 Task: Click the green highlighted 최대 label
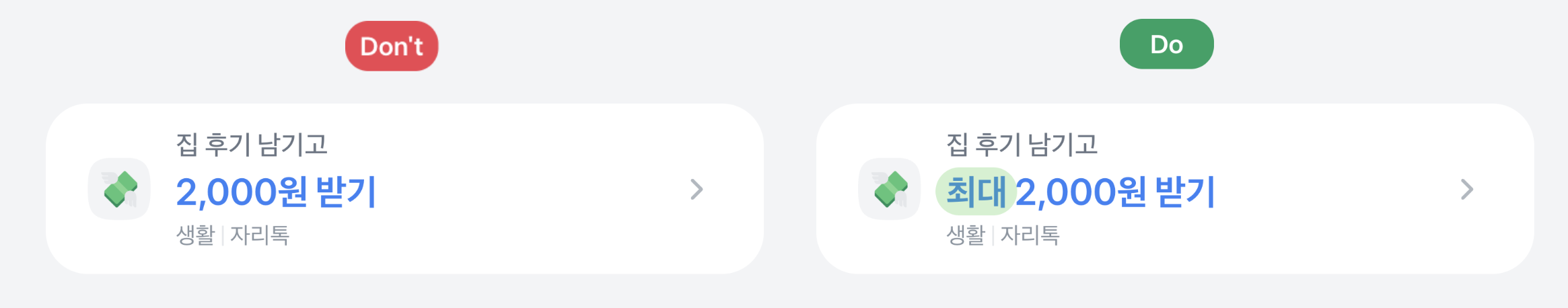click(x=976, y=191)
